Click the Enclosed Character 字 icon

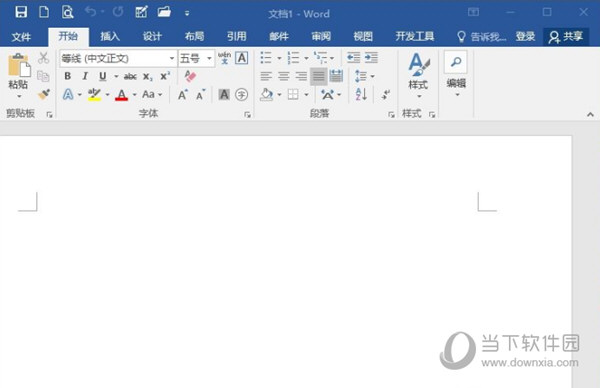241,94
